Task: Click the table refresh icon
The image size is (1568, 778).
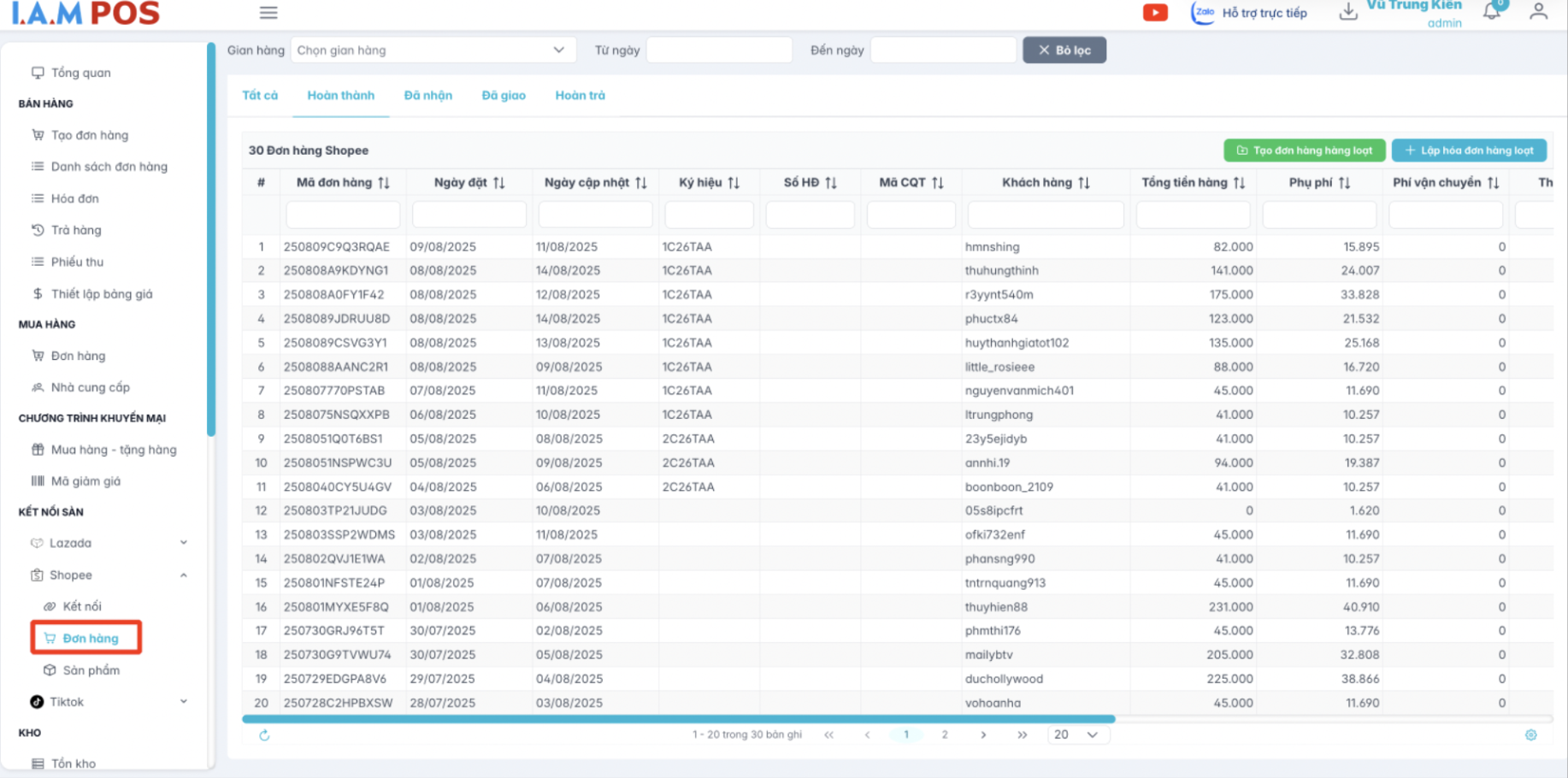Action: tap(264, 735)
